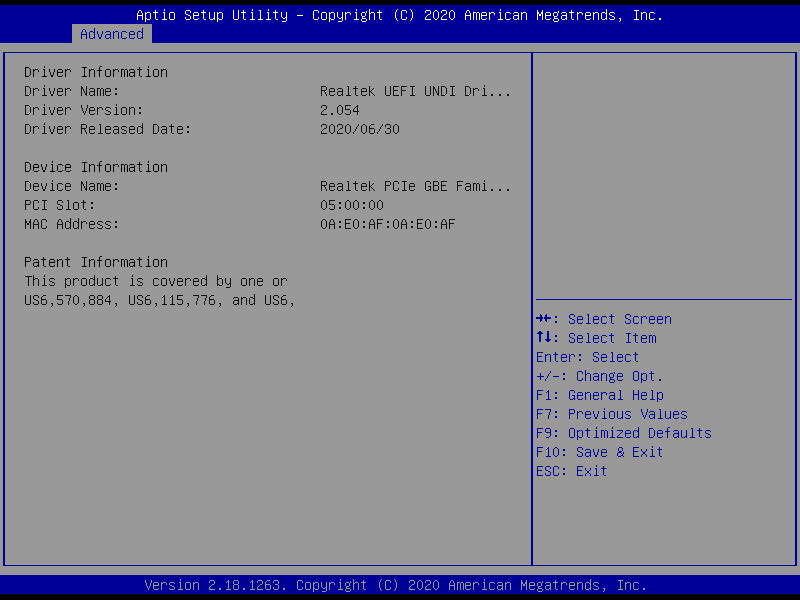Click the Patent Information heading
The image size is (800, 600).
(96, 262)
